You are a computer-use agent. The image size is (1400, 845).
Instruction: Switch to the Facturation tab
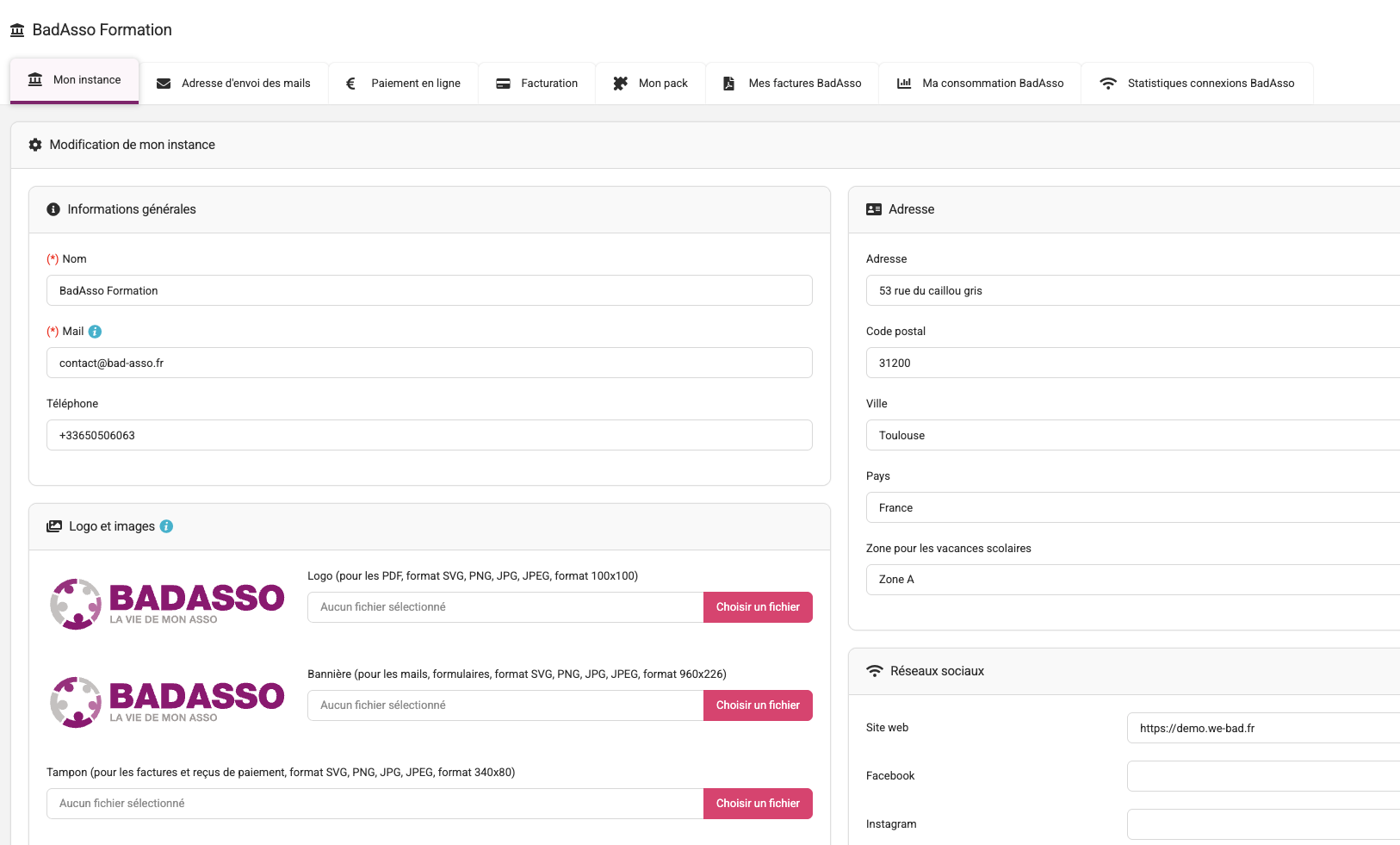pyautogui.click(x=536, y=84)
